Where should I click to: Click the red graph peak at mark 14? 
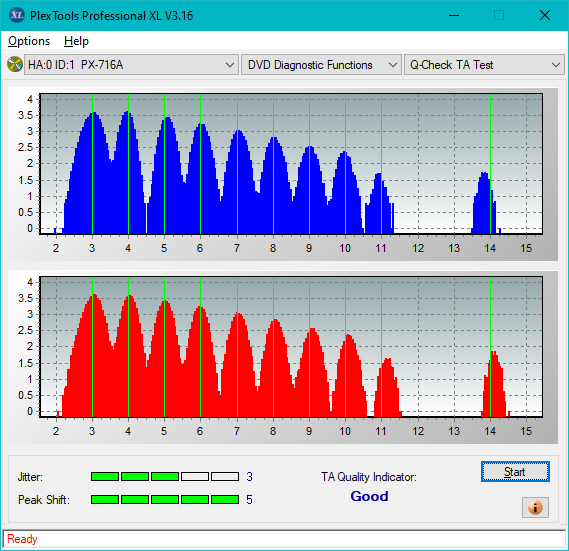click(x=494, y=353)
